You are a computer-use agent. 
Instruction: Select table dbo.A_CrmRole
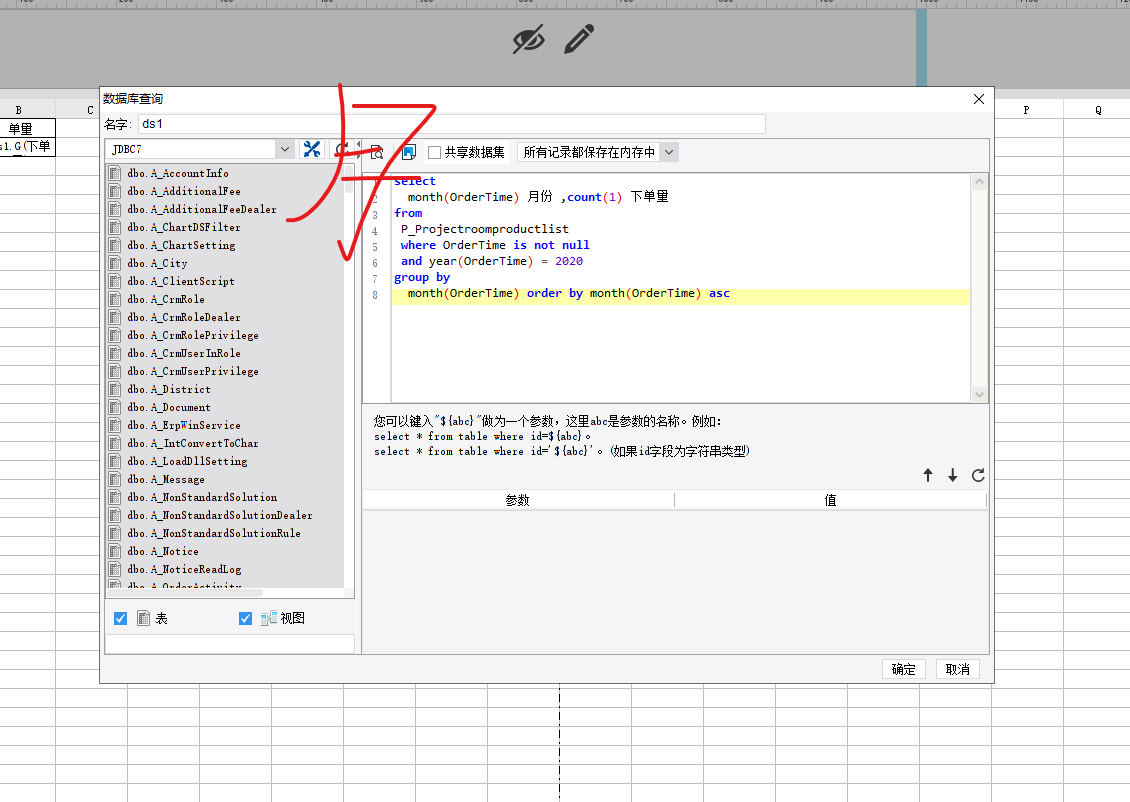(x=166, y=299)
